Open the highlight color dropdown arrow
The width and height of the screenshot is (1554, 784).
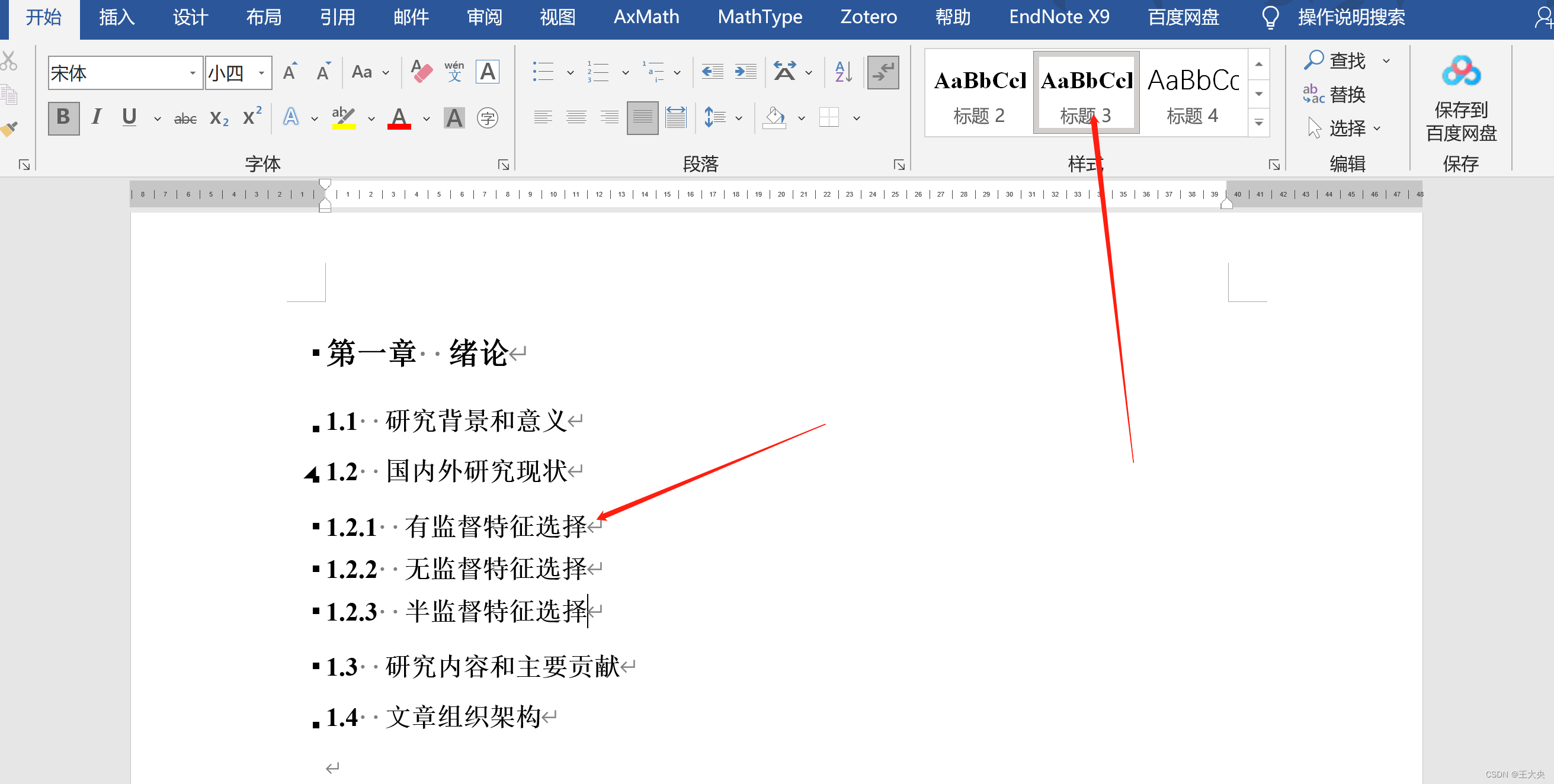coord(371,119)
